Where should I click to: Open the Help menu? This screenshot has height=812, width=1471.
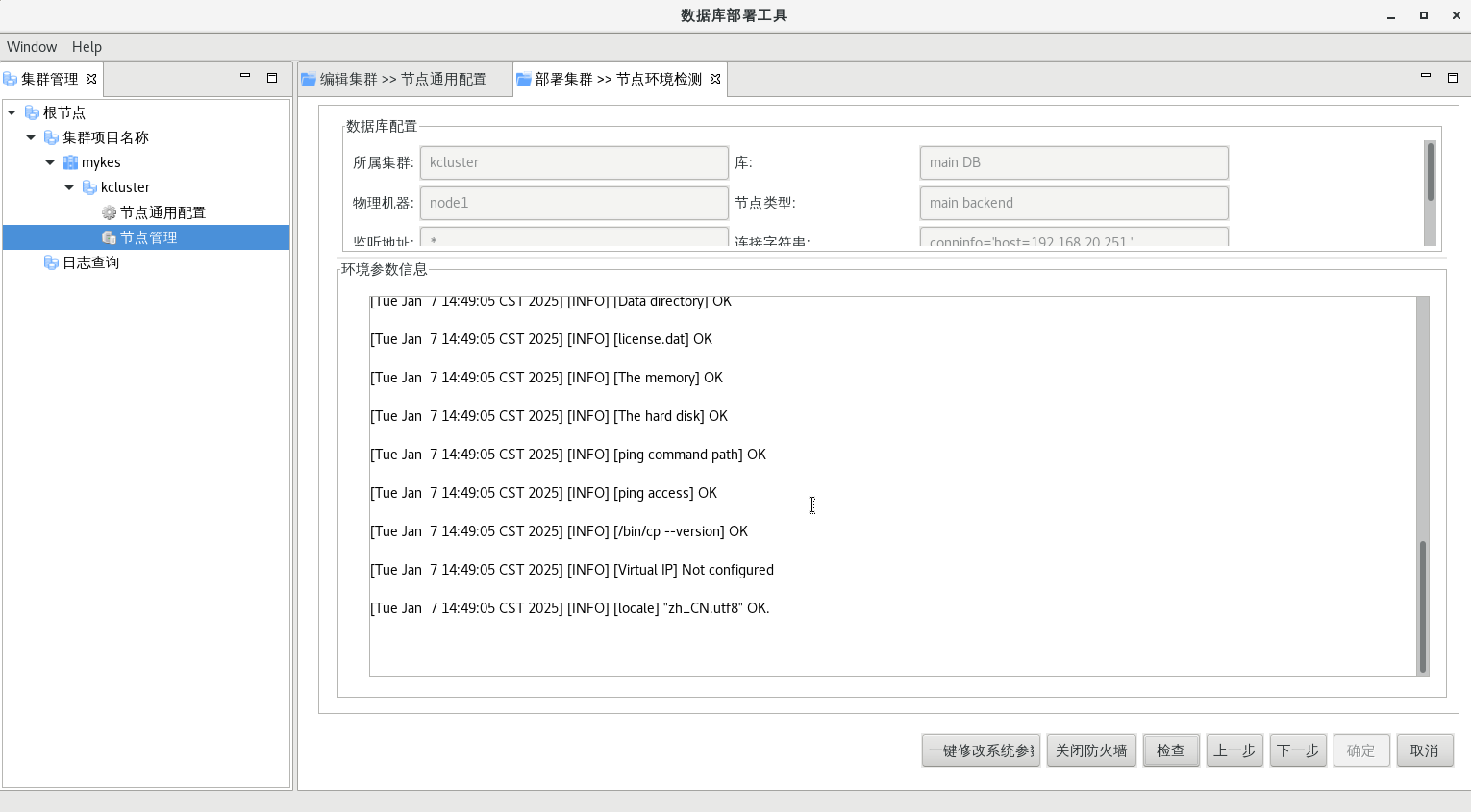[x=87, y=47]
